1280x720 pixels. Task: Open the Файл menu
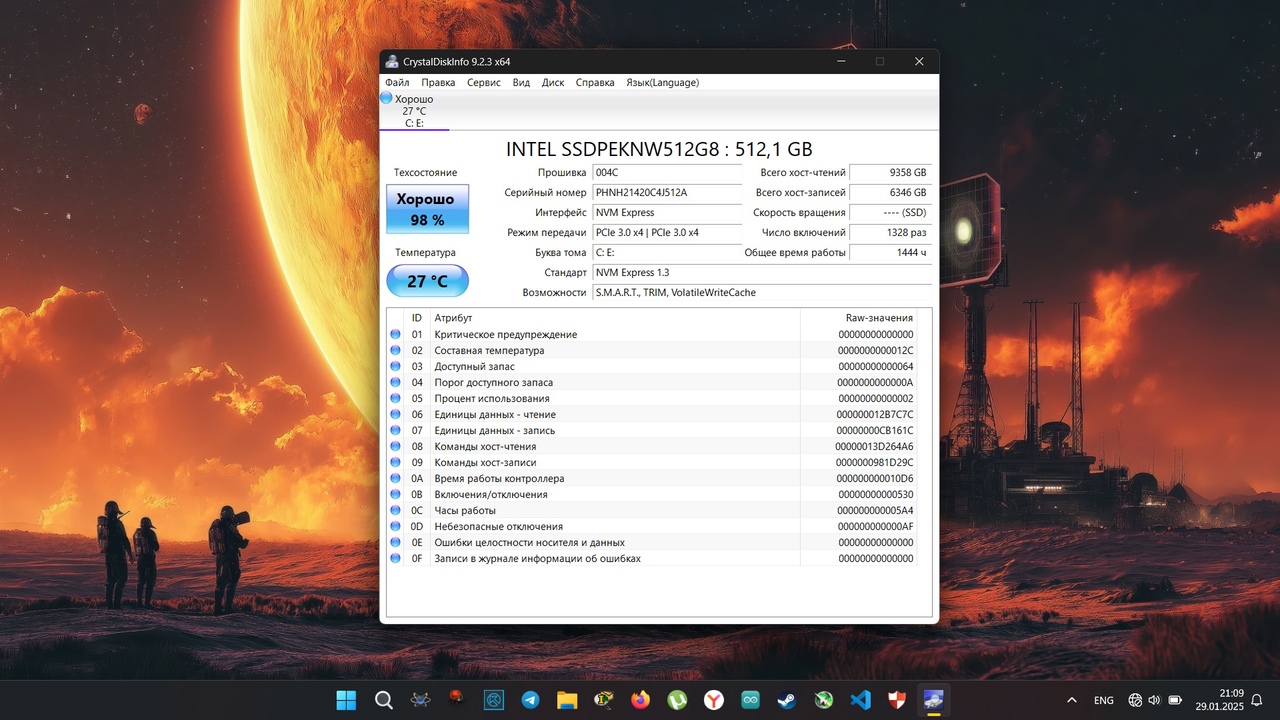point(397,82)
